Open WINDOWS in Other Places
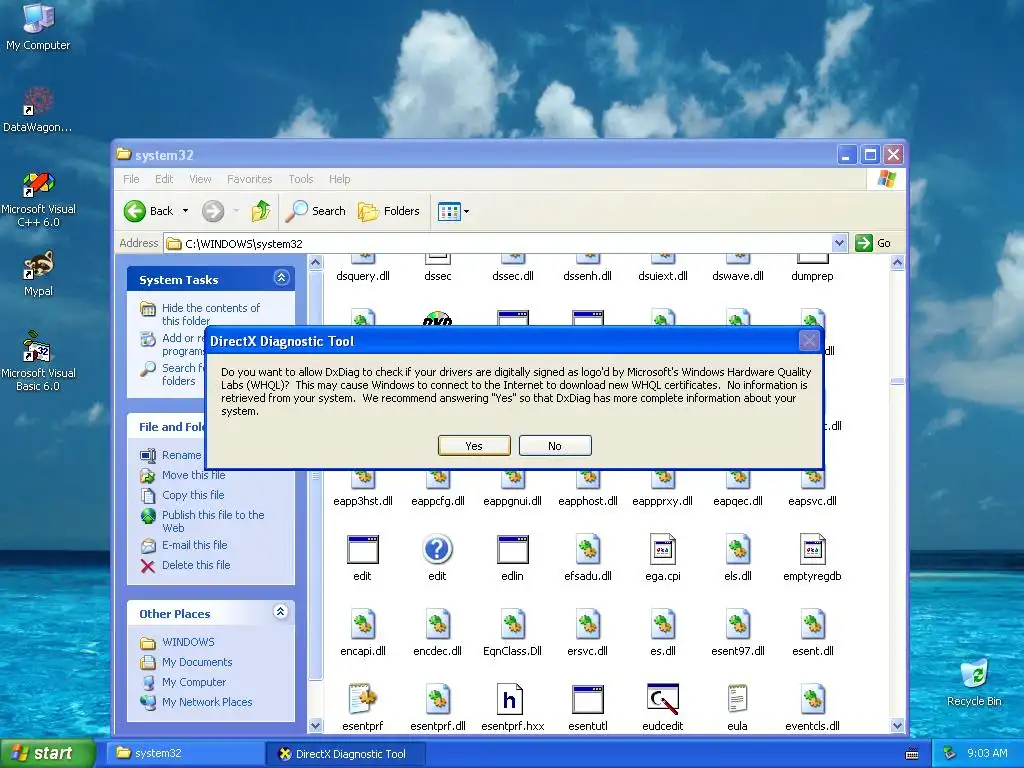The image size is (1024, 768). pos(188,642)
